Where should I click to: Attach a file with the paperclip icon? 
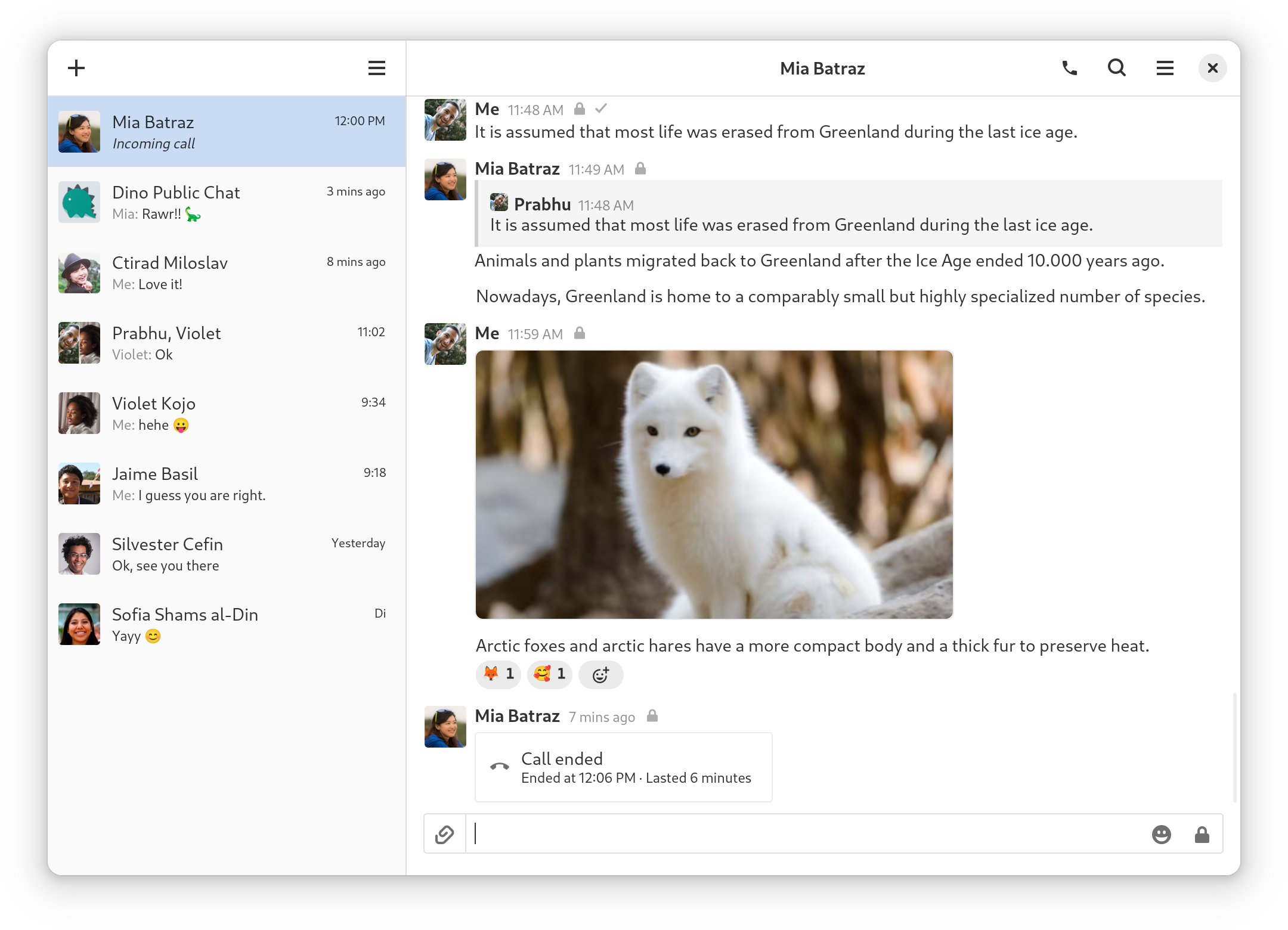point(444,833)
